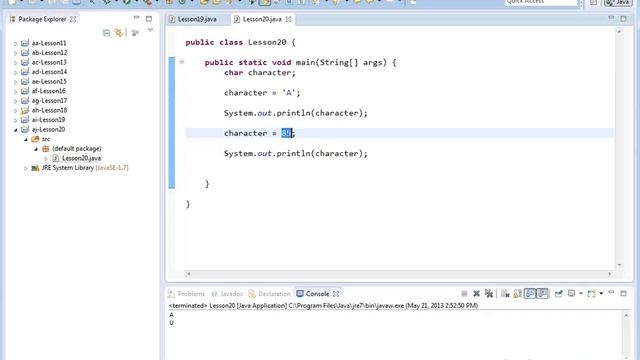Maximize the editor area
Image resolution: width=640 pixels, height=360 pixels.
point(623,18)
